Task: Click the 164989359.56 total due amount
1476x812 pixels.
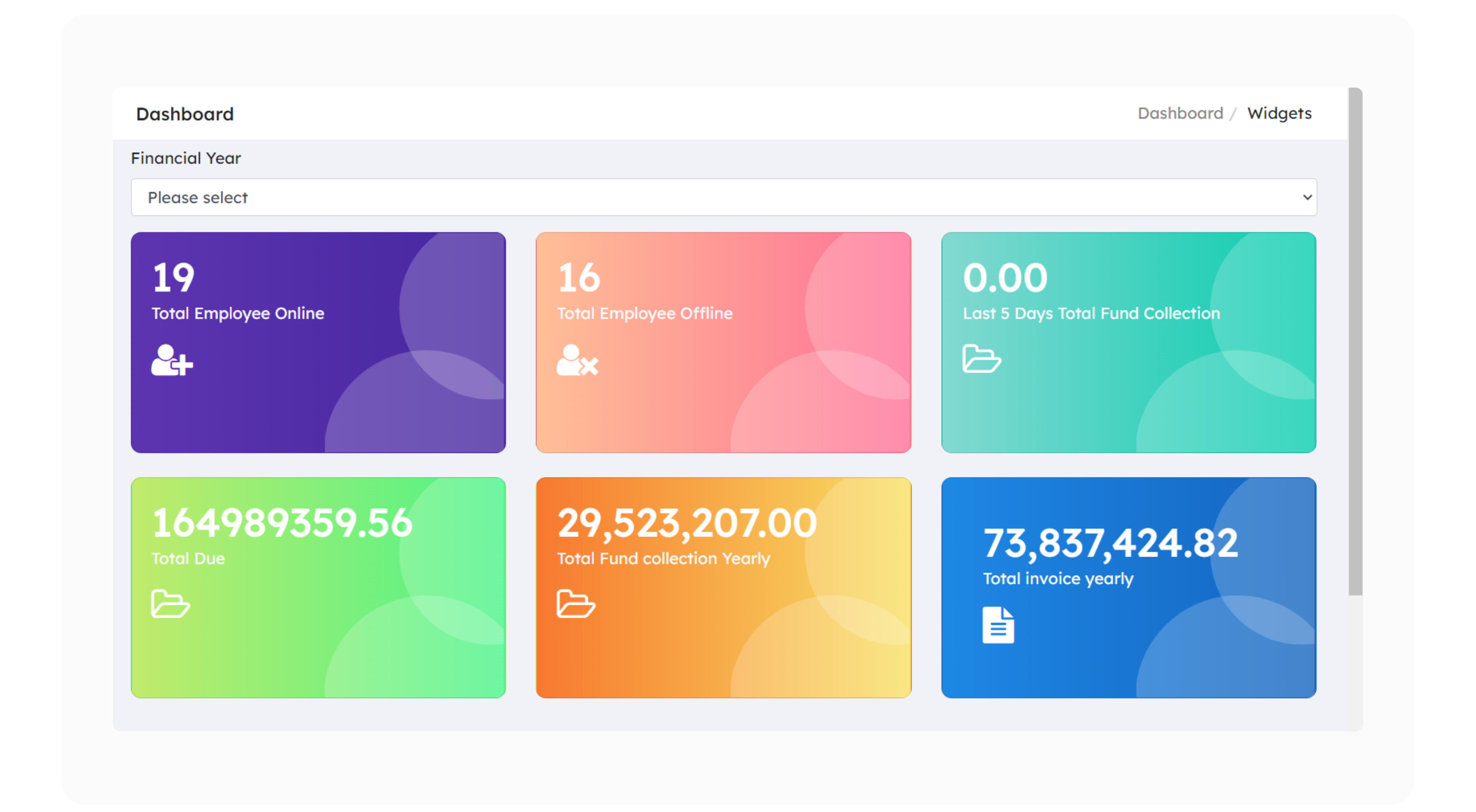Action: 282,523
